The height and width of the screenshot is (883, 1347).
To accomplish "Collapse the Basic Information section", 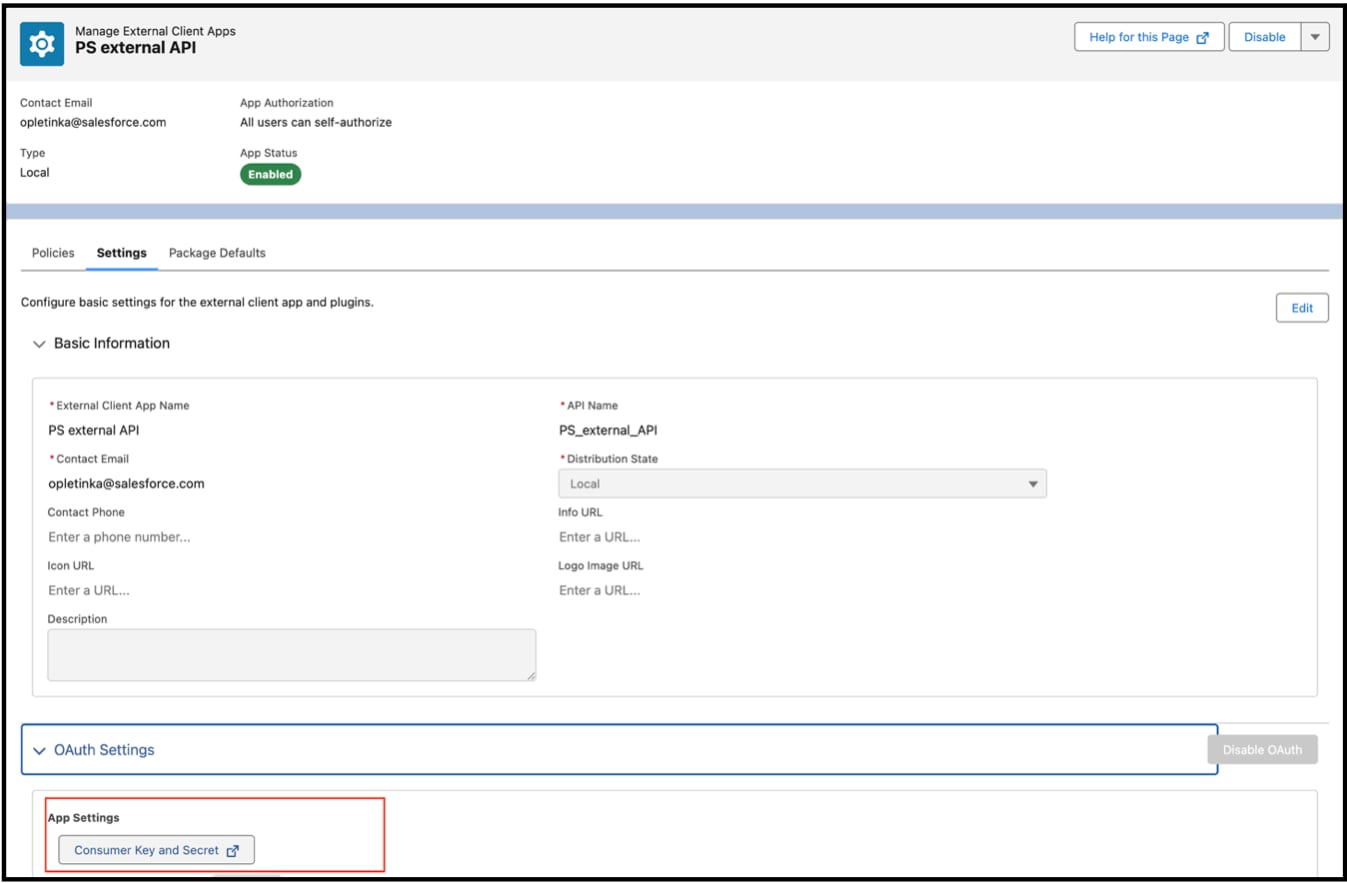I will pos(40,344).
